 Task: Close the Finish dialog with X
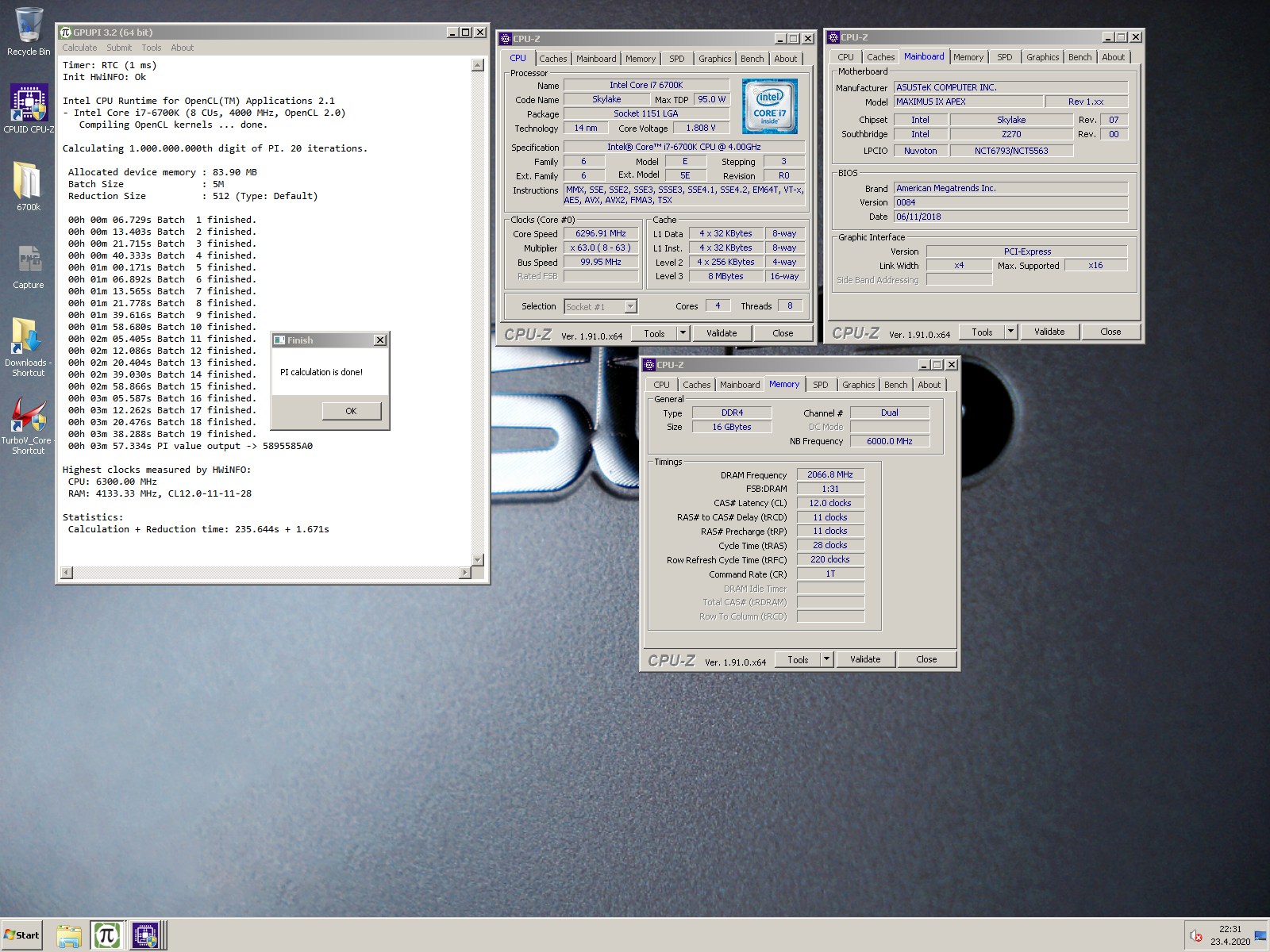pos(380,340)
